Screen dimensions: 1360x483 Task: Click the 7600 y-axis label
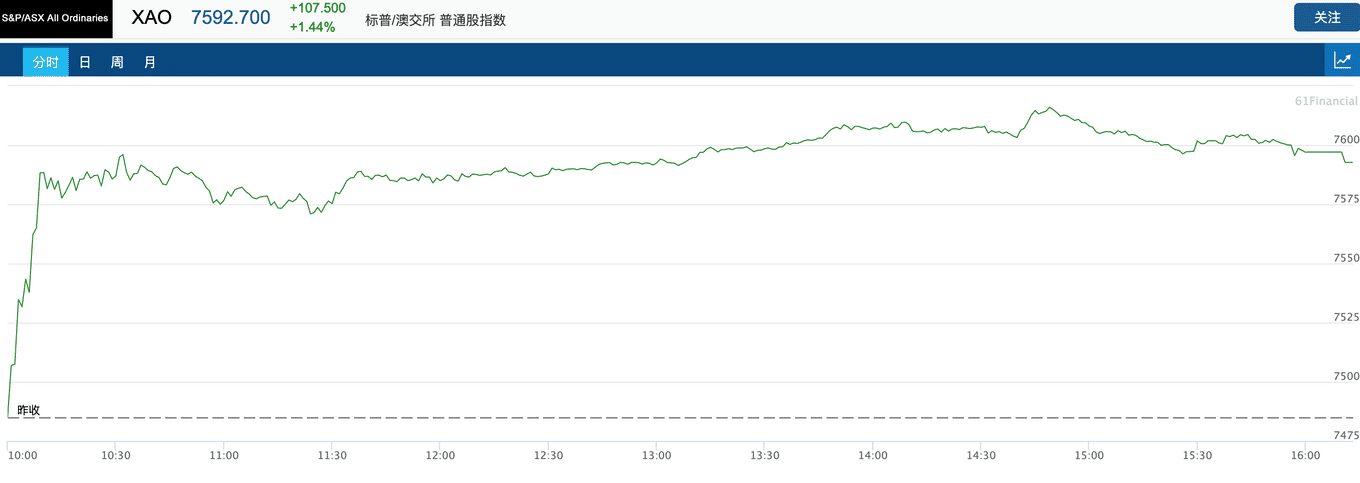pyautogui.click(x=1346, y=139)
